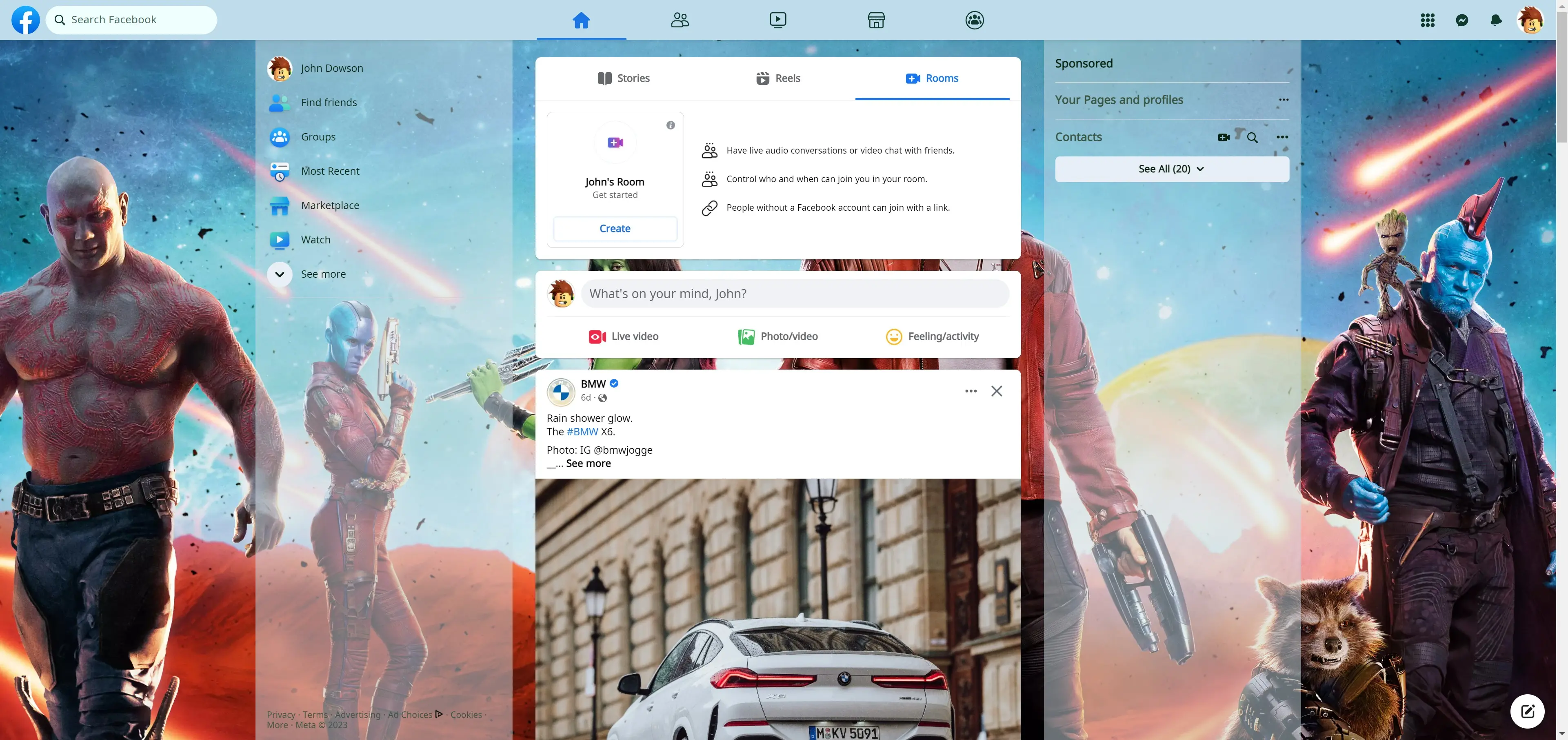Create new room from Contacts header icon
The width and height of the screenshot is (1568, 740).
[x=1224, y=137]
